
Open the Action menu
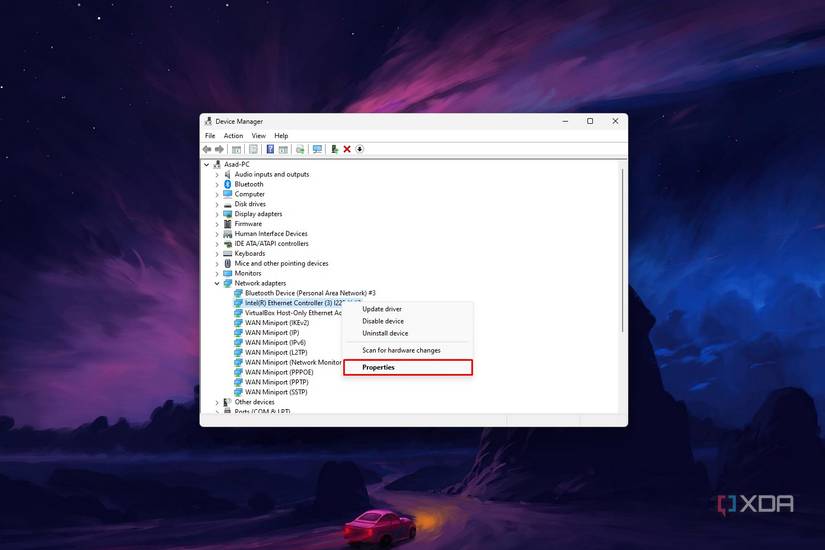click(x=233, y=136)
